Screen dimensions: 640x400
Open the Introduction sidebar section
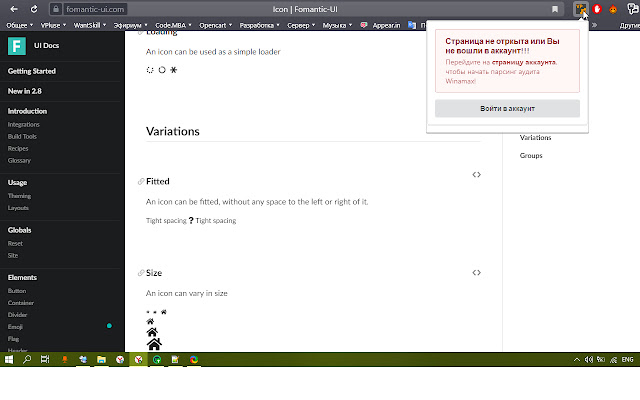point(27,111)
